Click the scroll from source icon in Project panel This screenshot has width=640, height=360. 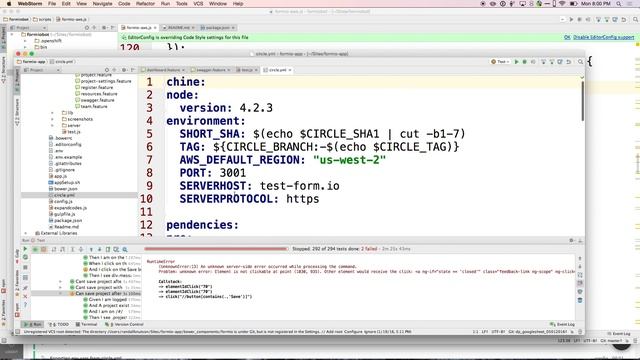click(x=107, y=70)
